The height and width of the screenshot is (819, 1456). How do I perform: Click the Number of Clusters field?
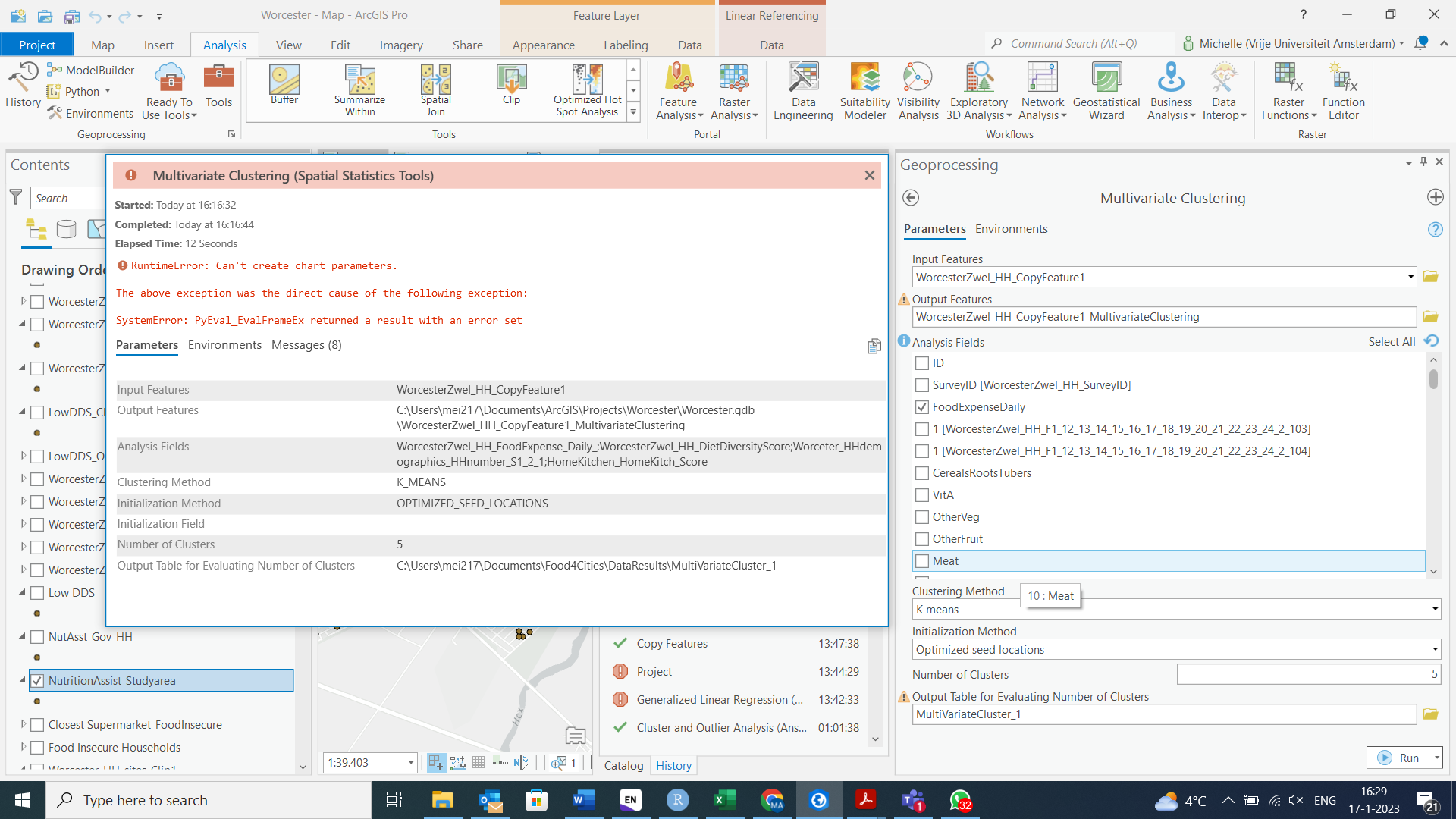click(1307, 674)
